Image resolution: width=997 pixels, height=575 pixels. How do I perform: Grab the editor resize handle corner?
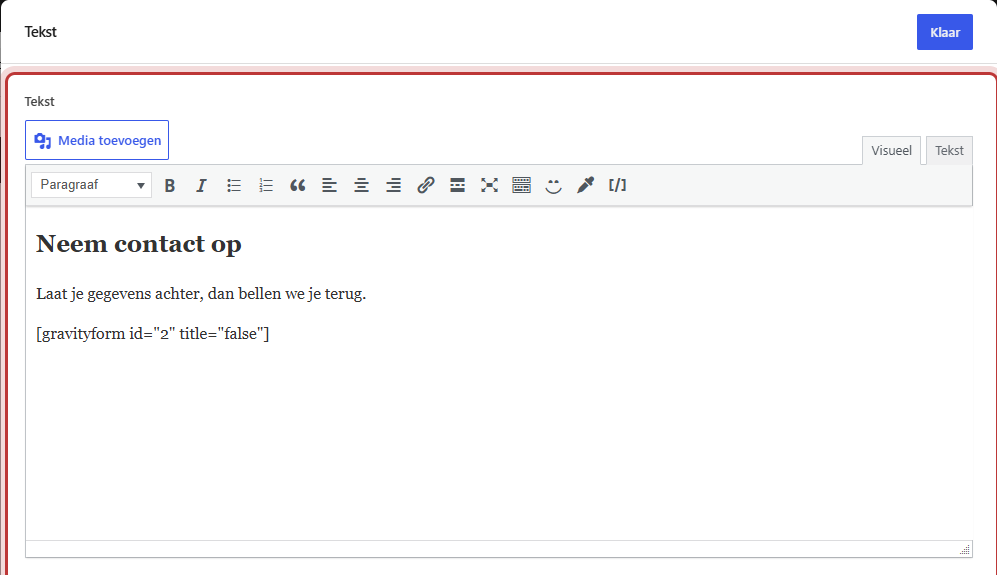(x=965, y=550)
